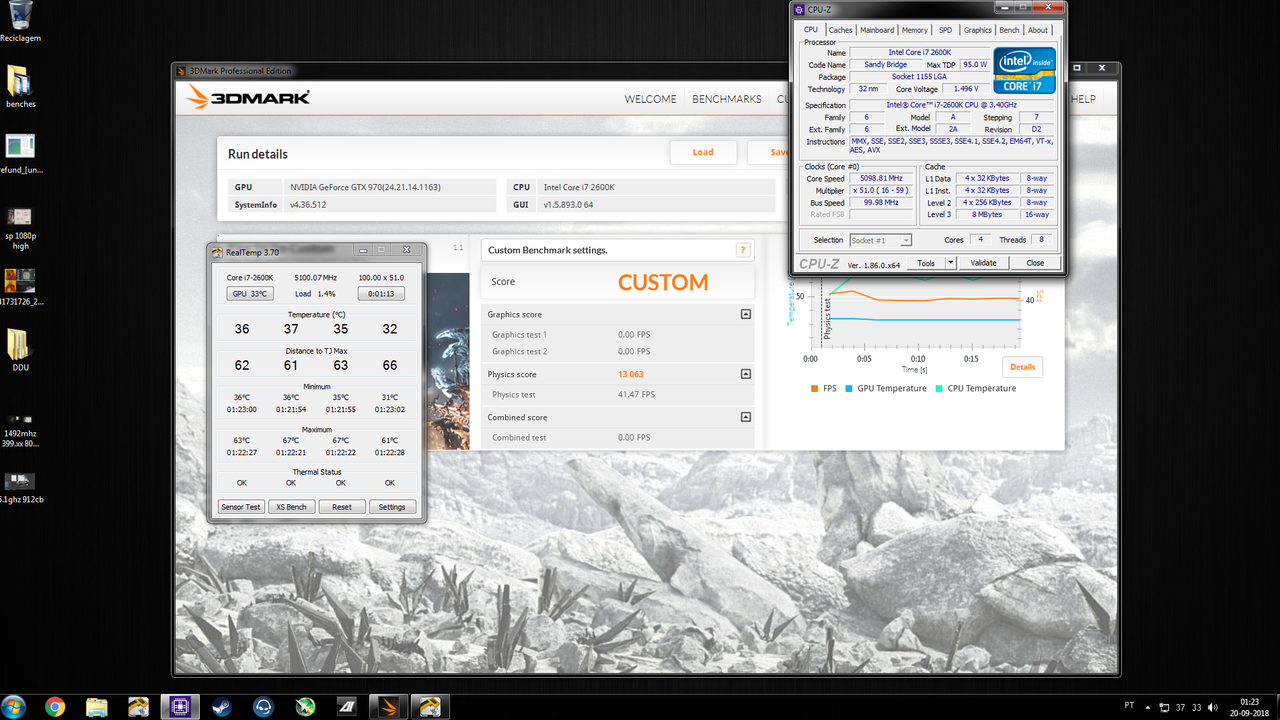
Task: Click the Physics test 41.47 FPS value
Action: pos(636,394)
